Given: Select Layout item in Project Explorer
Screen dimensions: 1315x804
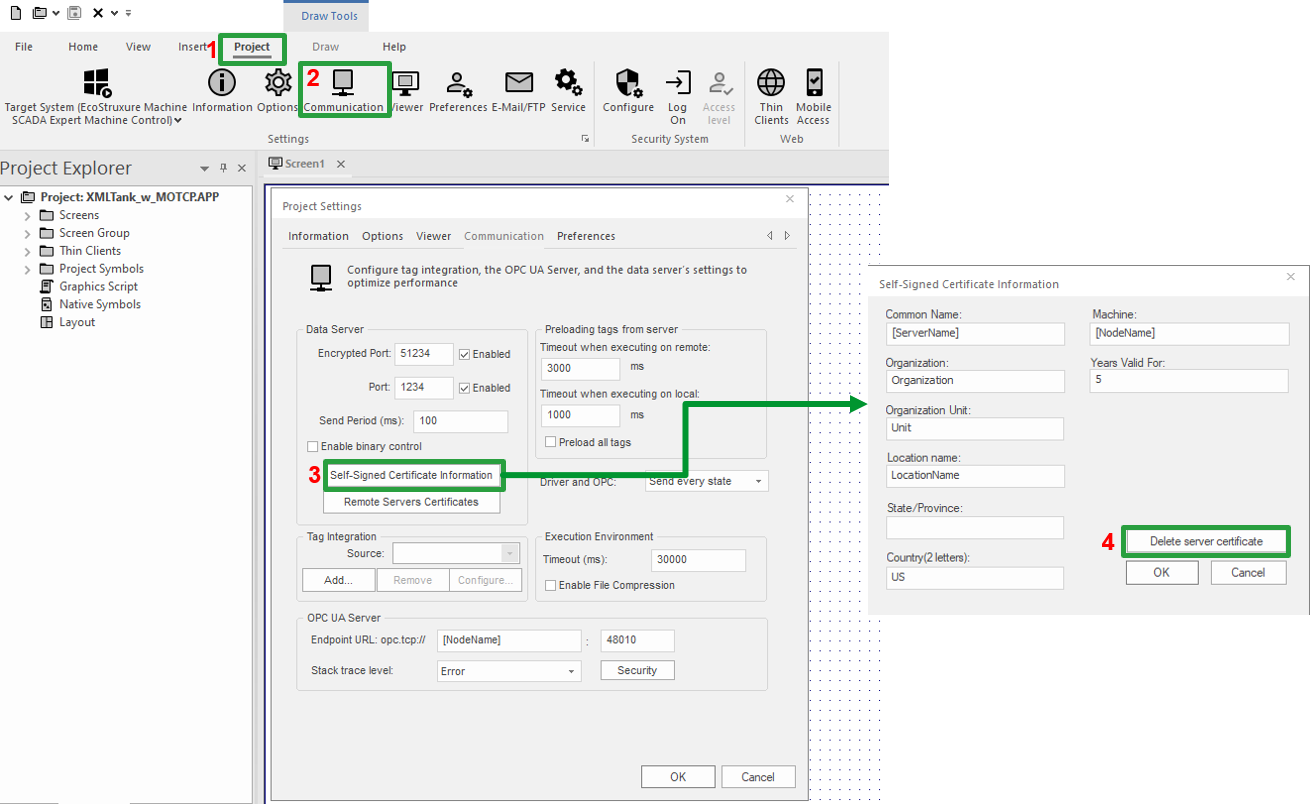Looking at the screenshot, I should 76,323.
